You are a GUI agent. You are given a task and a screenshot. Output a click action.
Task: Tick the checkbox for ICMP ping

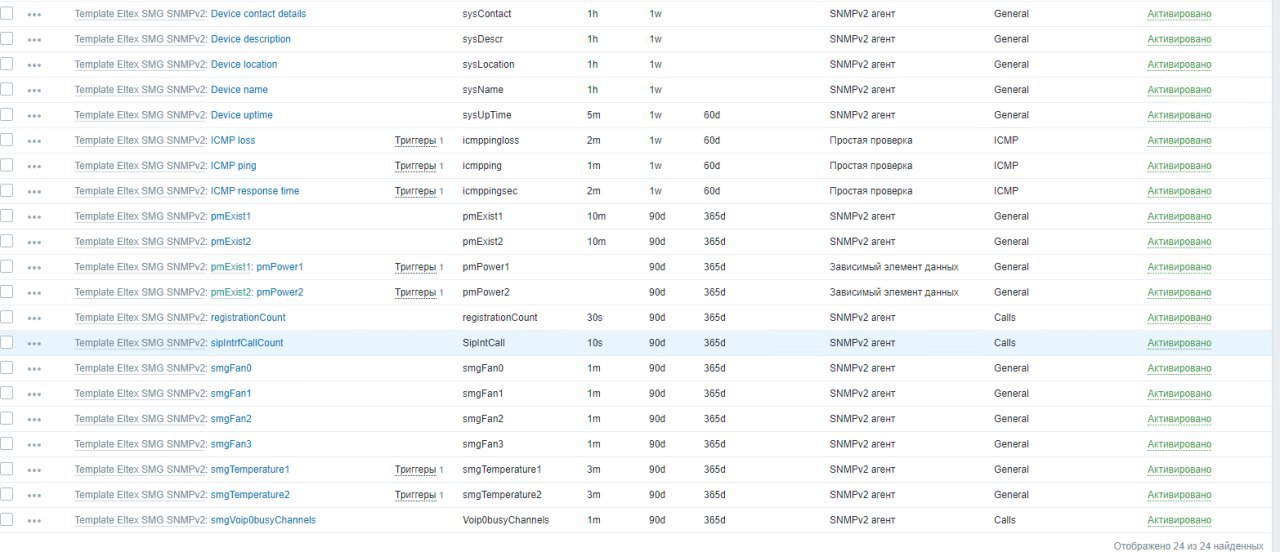point(7,165)
